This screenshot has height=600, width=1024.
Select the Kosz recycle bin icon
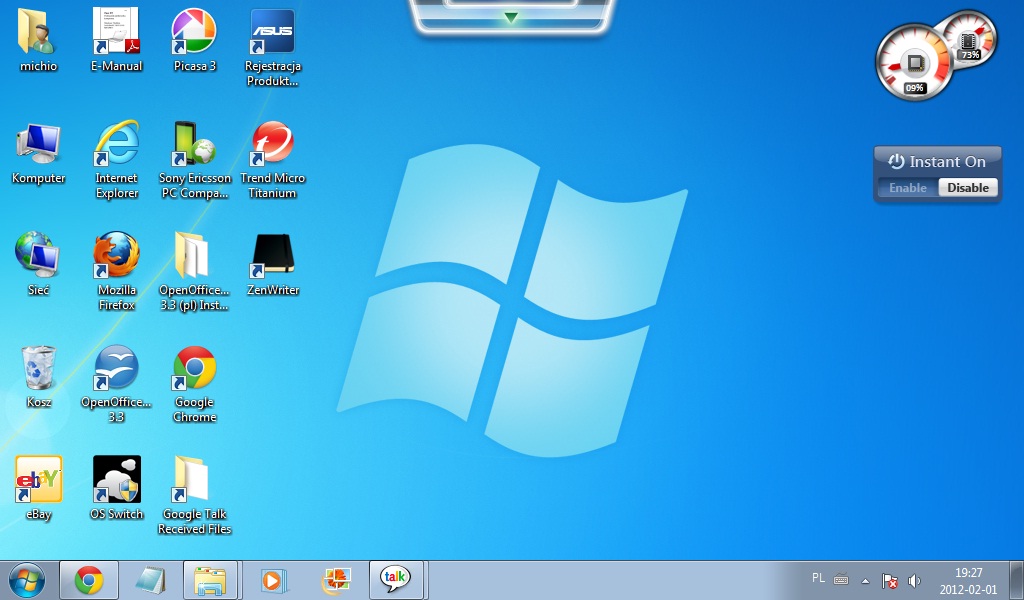pyautogui.click(x=39, y=368)
